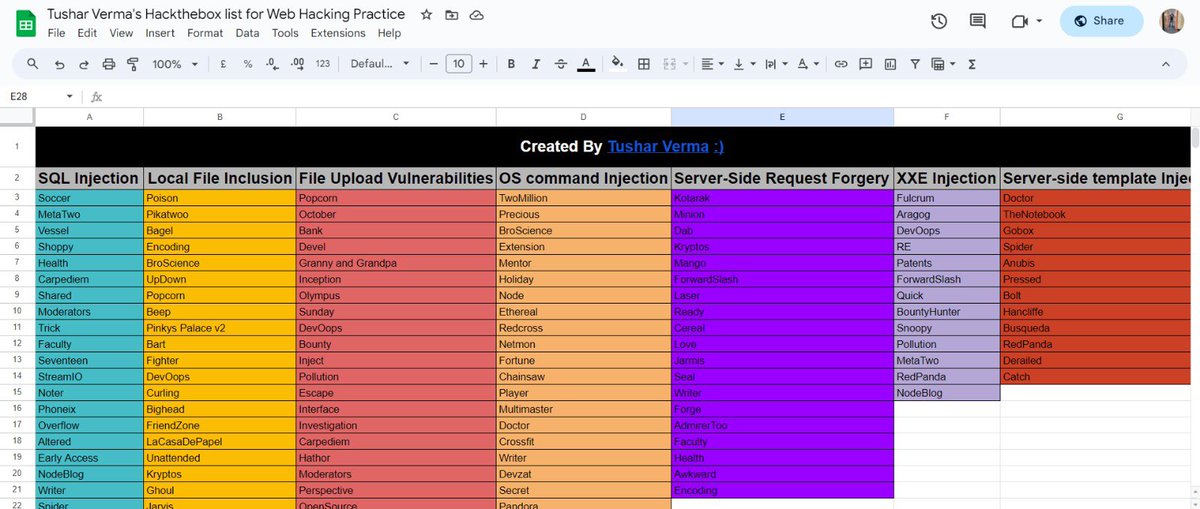The height and width of the screenshot is (509, 1200).
Task: Activate the paint format tool
Action: [133, 64]
